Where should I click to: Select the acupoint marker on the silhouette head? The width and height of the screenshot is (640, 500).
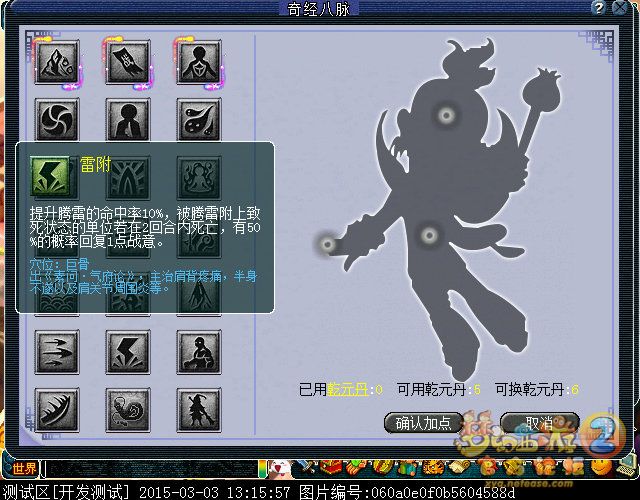446,116
